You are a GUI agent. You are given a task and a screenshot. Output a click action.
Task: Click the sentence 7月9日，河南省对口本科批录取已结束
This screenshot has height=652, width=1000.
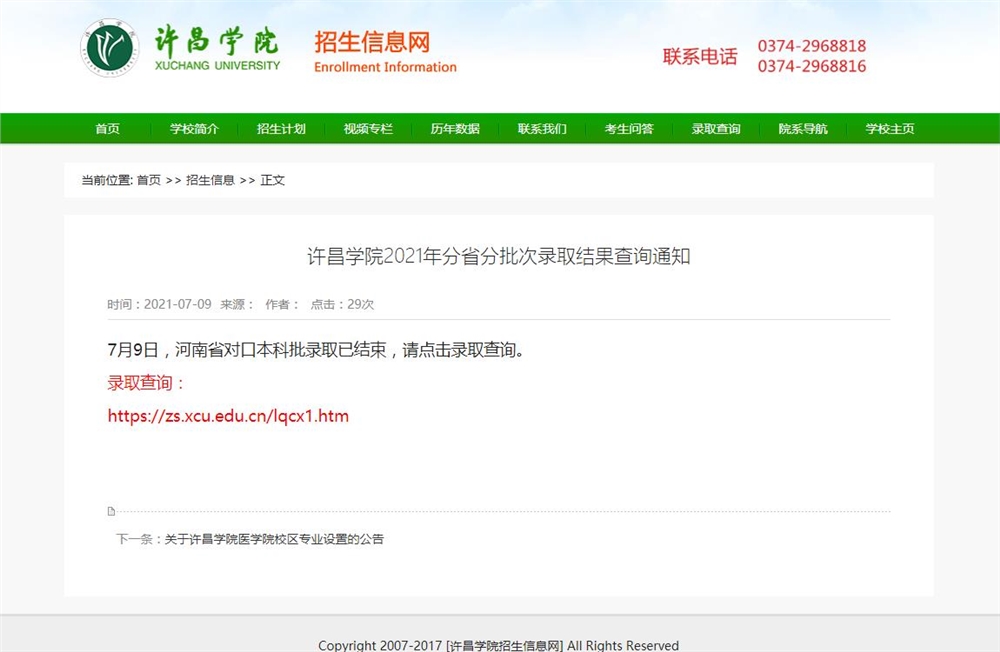[x=247, y=350]
